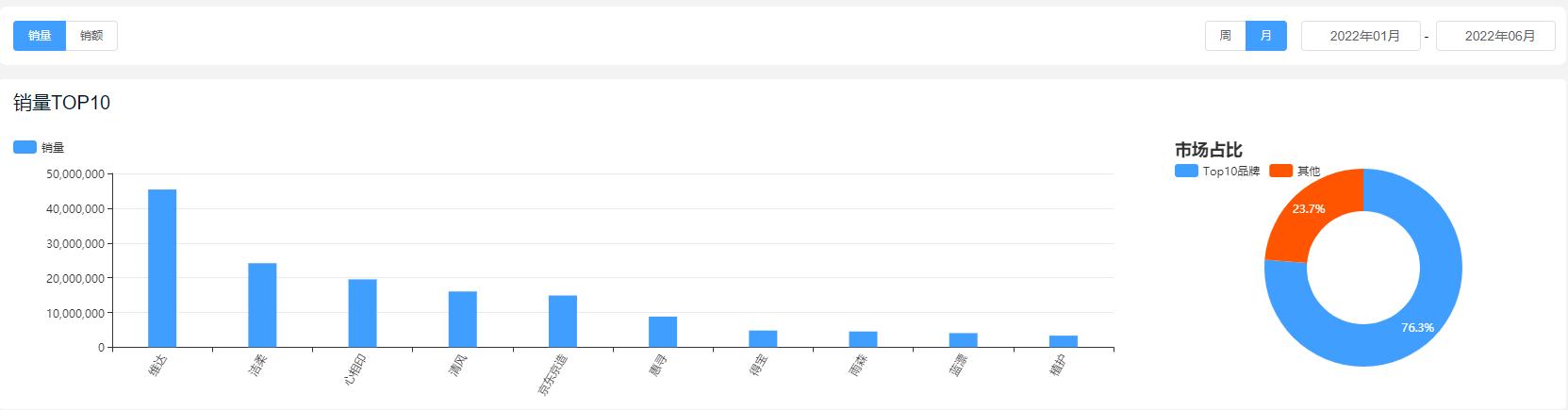Viewport: 1568px width, 410px height.
Task: Toggle the 其他 orange legend item
Action: click(x=1296, y=171)
